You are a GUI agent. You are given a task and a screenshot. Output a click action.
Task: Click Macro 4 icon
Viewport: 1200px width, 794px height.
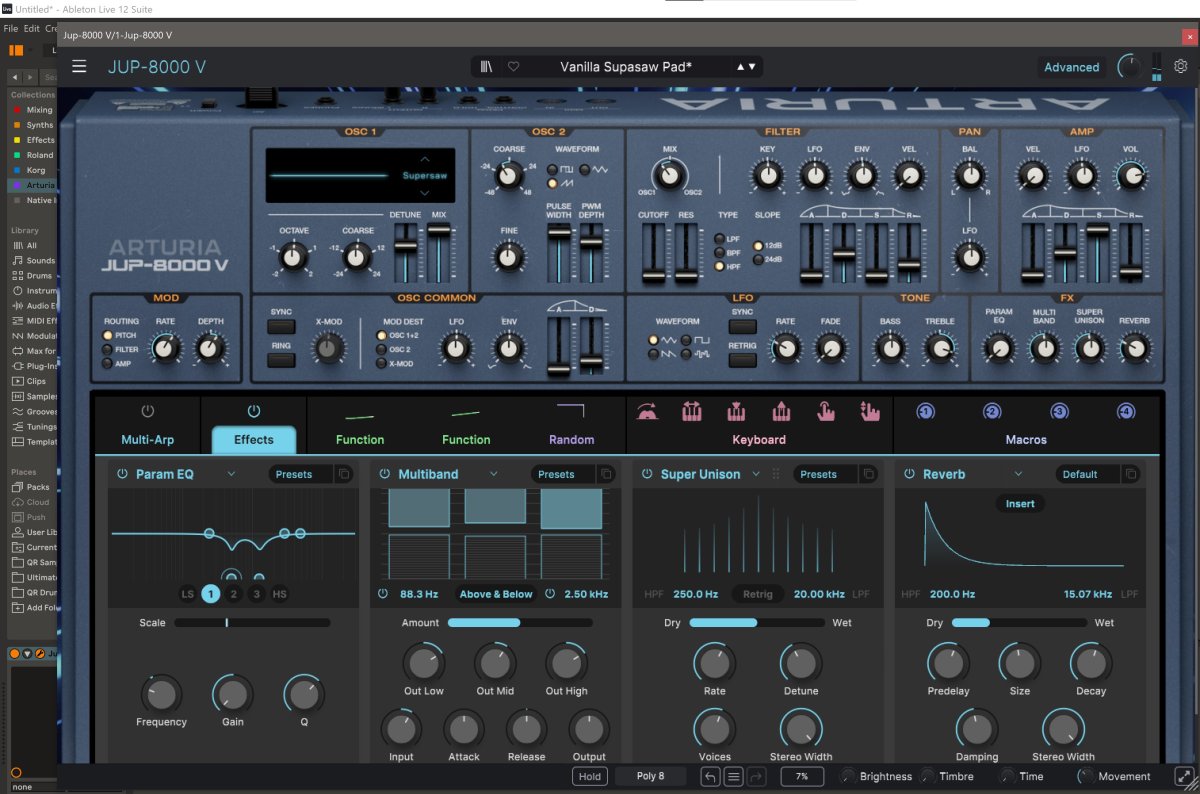[x=1126, y=412]
